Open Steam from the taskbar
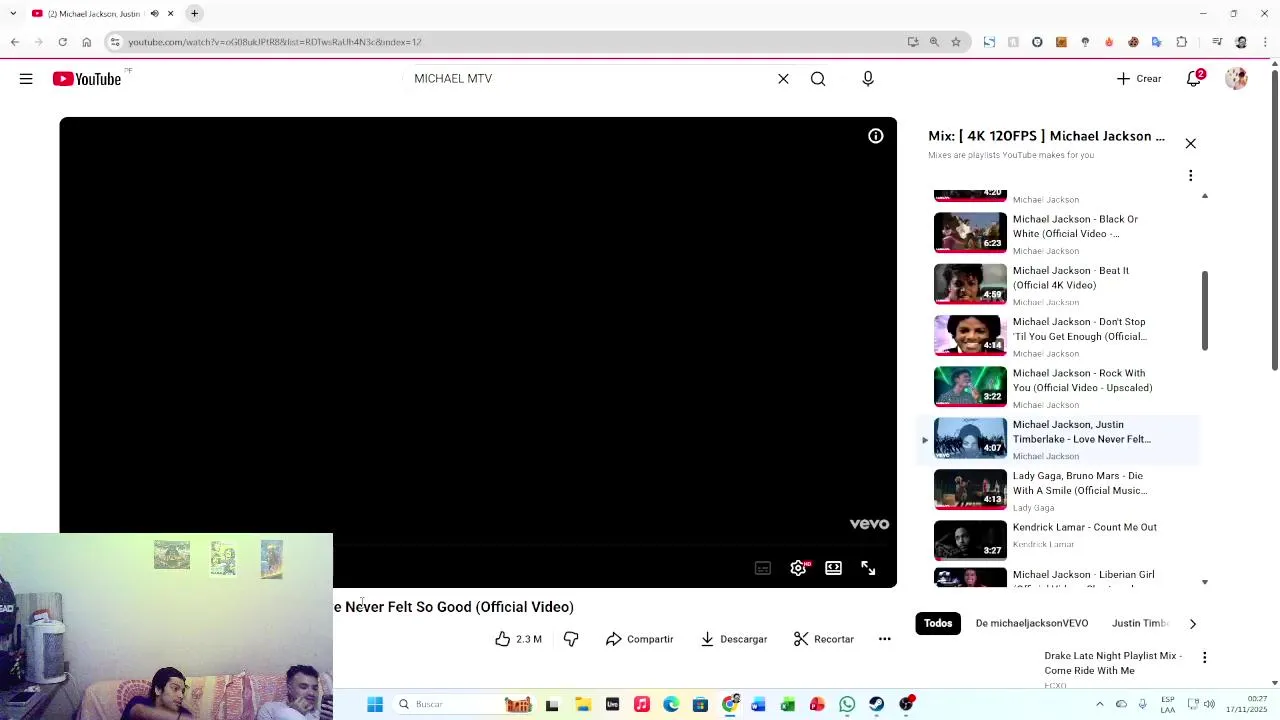This screenshot has width=1280, height=720. (x=876, y=705)
